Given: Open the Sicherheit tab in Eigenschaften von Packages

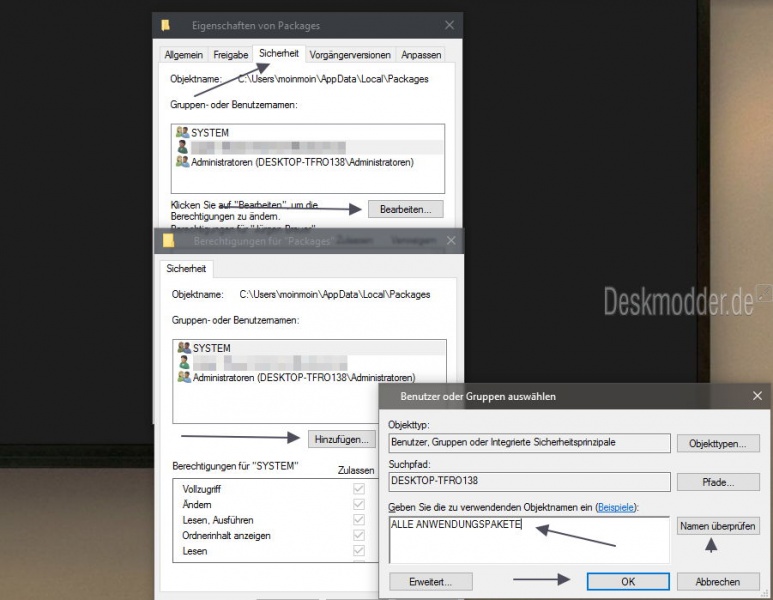Looking at the screenshot, I should 279,53.
